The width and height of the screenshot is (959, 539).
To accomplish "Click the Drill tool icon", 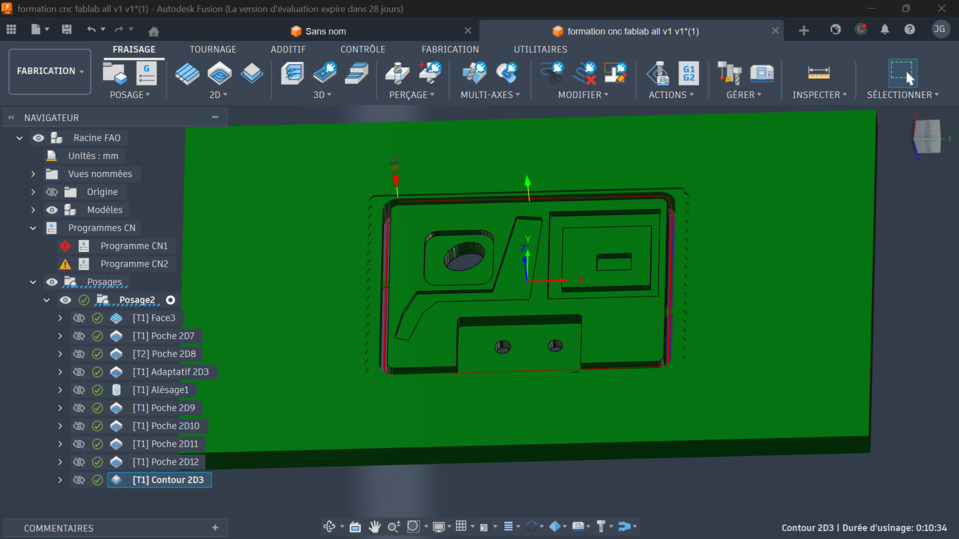I will pos(397,73).
